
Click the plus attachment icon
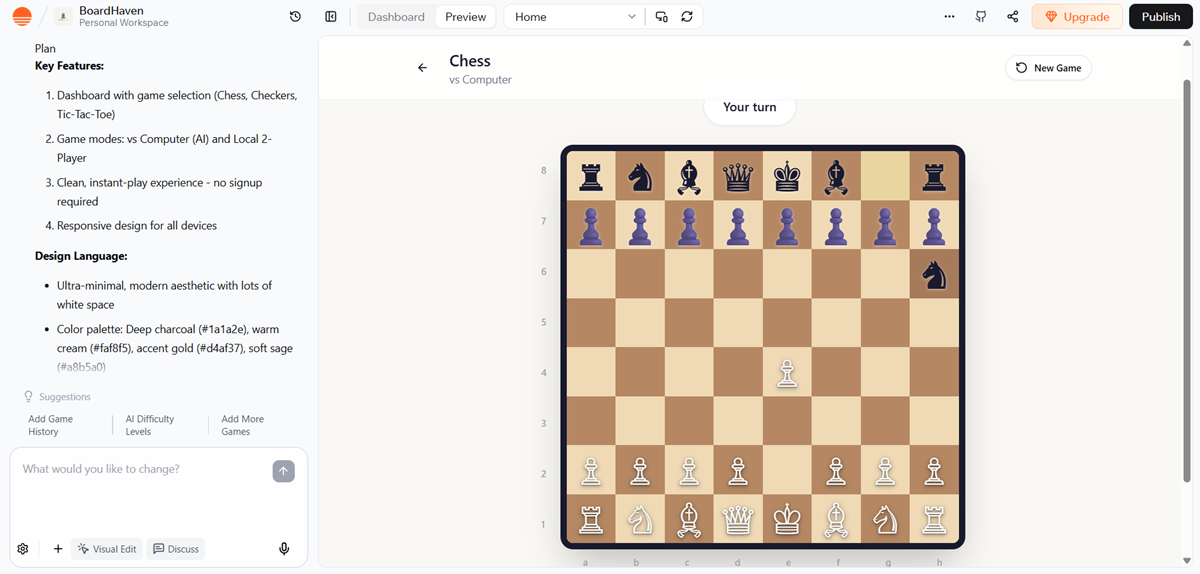pyautogui.click(x=58, y=549)
